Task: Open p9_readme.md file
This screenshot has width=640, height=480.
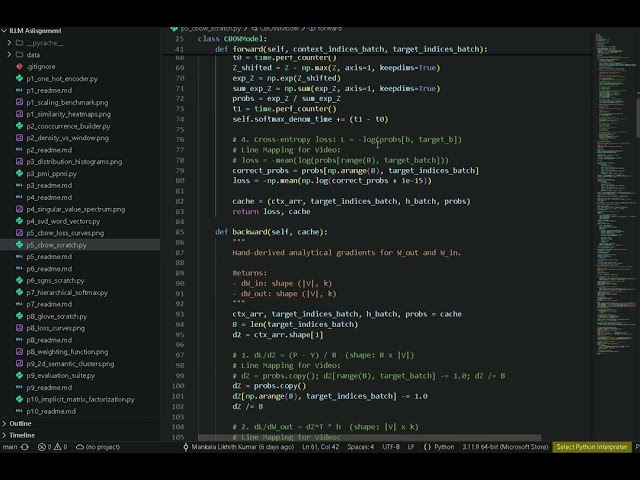Action: coord(49,387)
